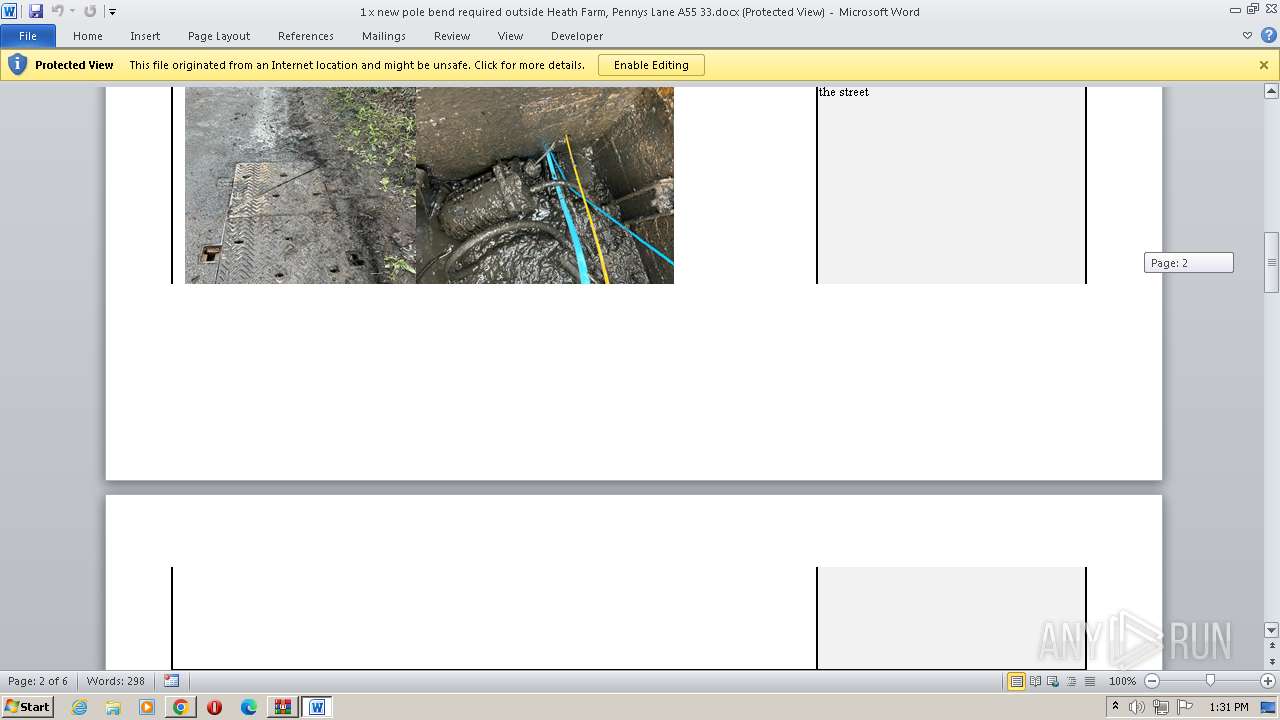Click the Zoom Out minus button
This screenshot has height=720, width=1280.
pos(1151,681)
